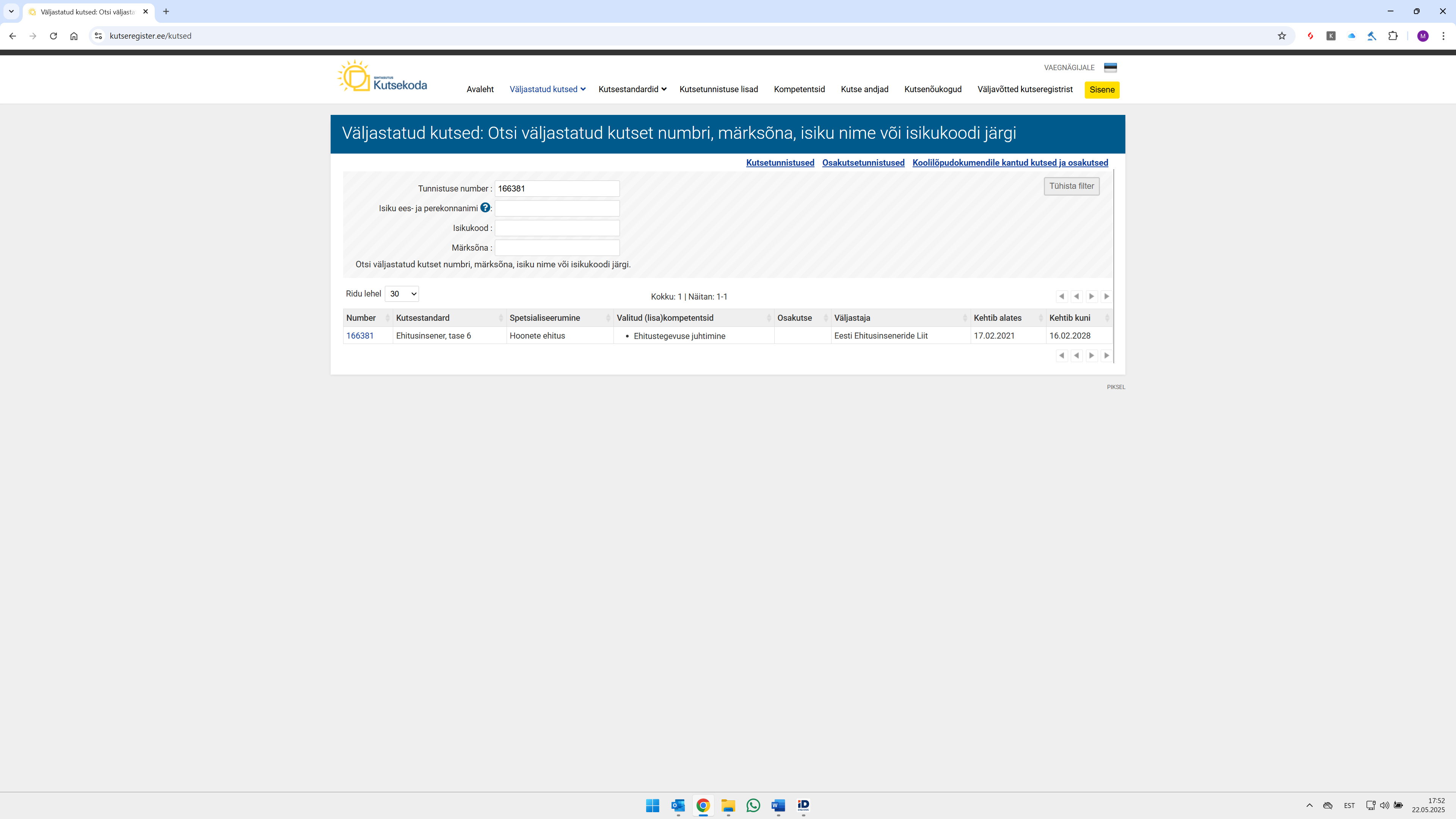Open Koolilõpudokumendile kantud kutsed ja osakutsed link

[1010, 163]
